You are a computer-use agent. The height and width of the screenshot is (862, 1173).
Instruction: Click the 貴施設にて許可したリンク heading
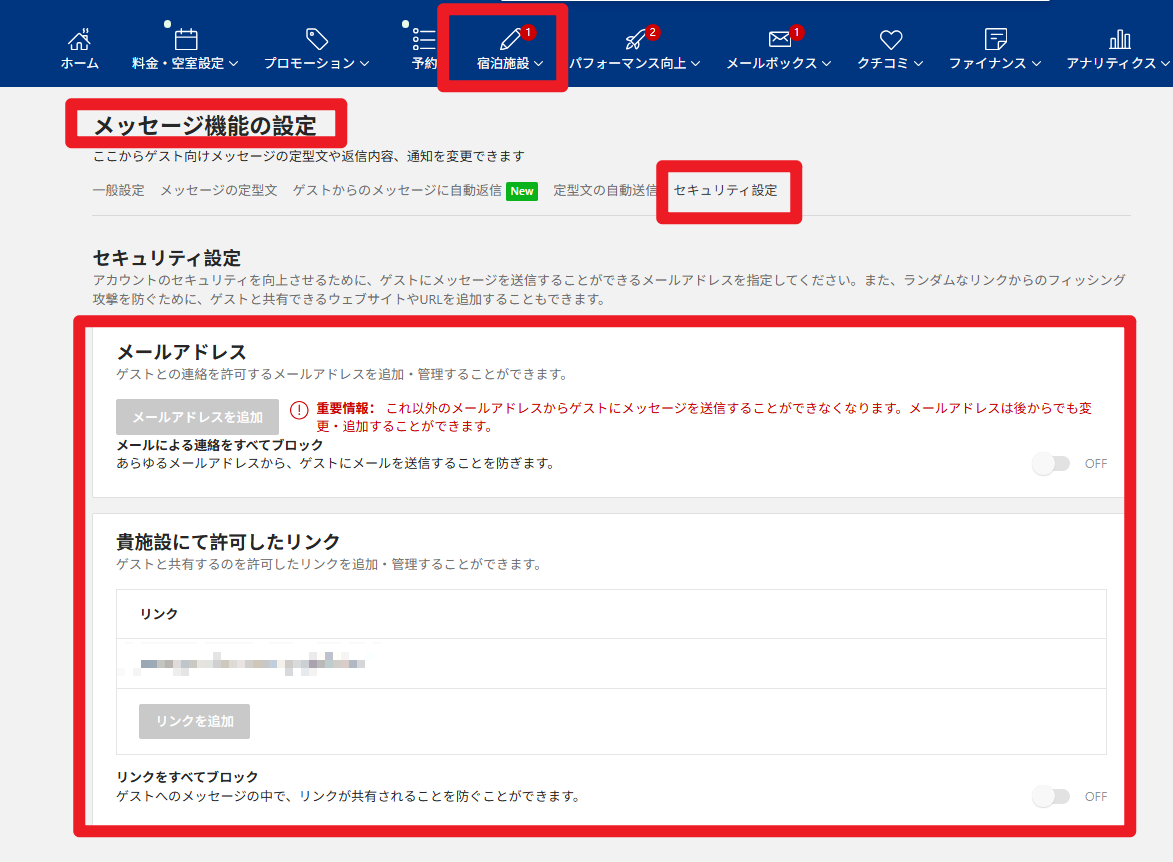coord(228,542)
